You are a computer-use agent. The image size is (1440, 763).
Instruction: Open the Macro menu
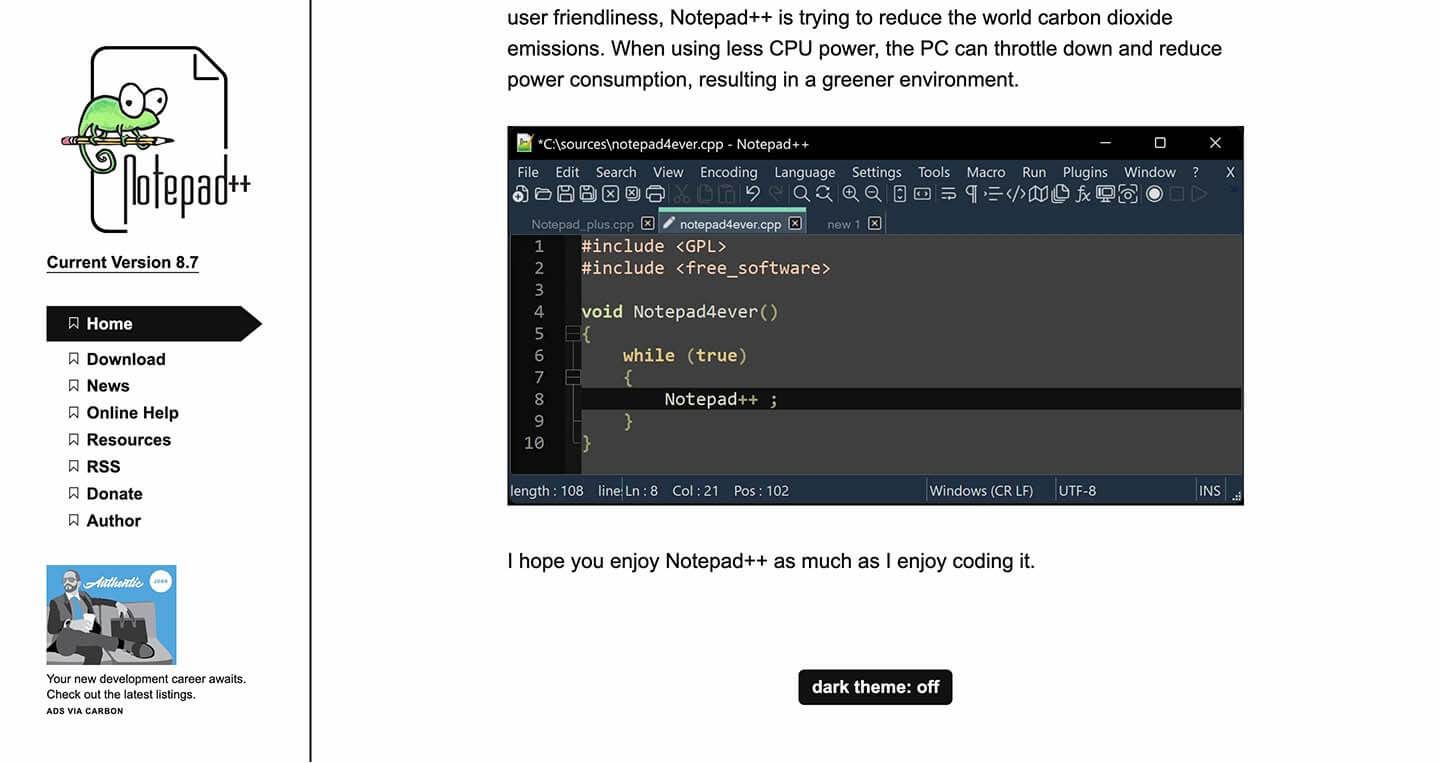click(986, 172)
